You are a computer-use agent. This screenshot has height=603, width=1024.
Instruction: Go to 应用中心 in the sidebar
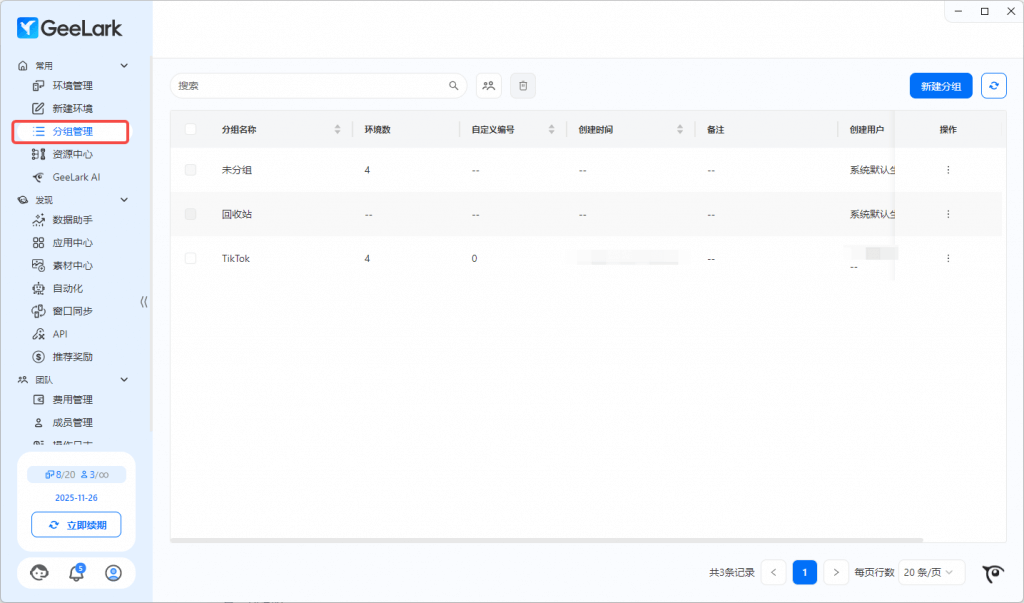click(72, 243)
